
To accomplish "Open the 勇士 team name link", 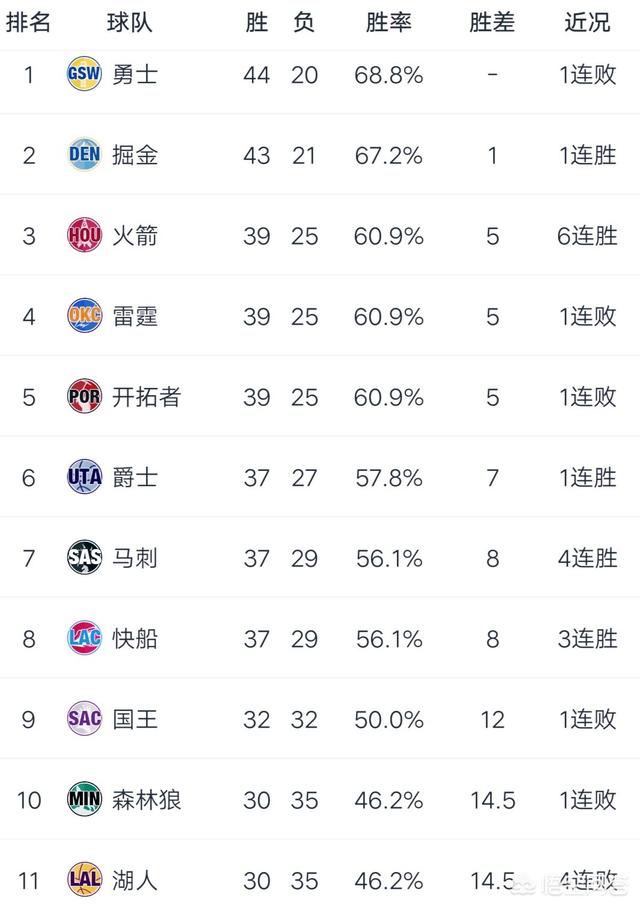I will (135, 75).
